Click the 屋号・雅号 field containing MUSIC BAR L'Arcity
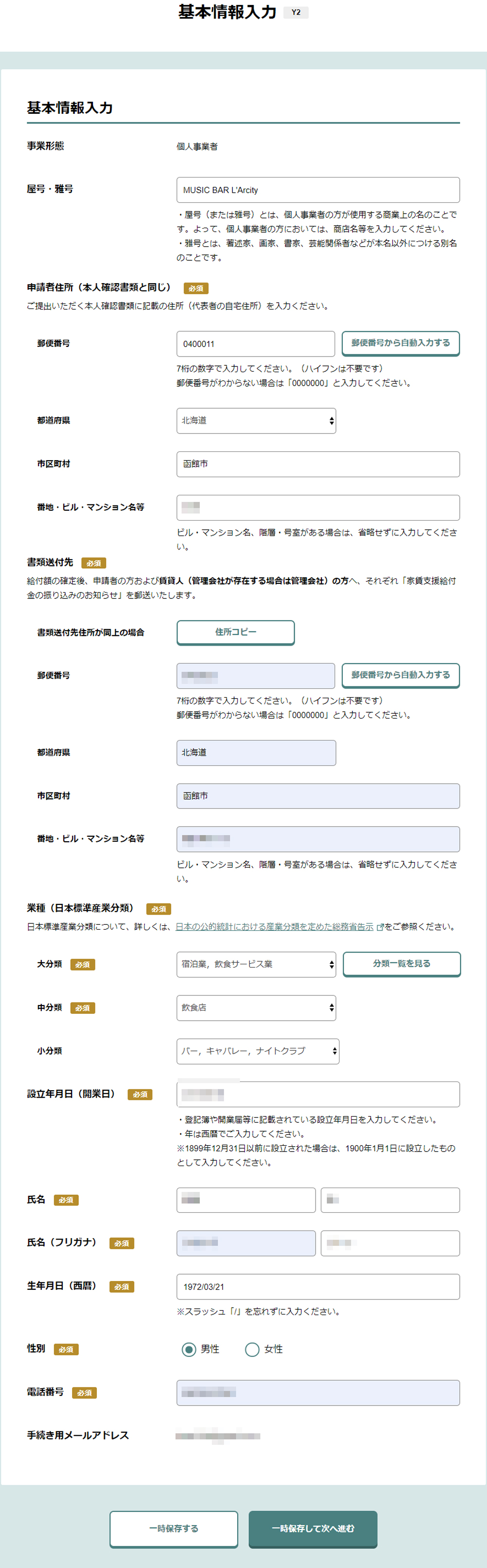Viewport: 487px width, 1568px height. (318, 190)
